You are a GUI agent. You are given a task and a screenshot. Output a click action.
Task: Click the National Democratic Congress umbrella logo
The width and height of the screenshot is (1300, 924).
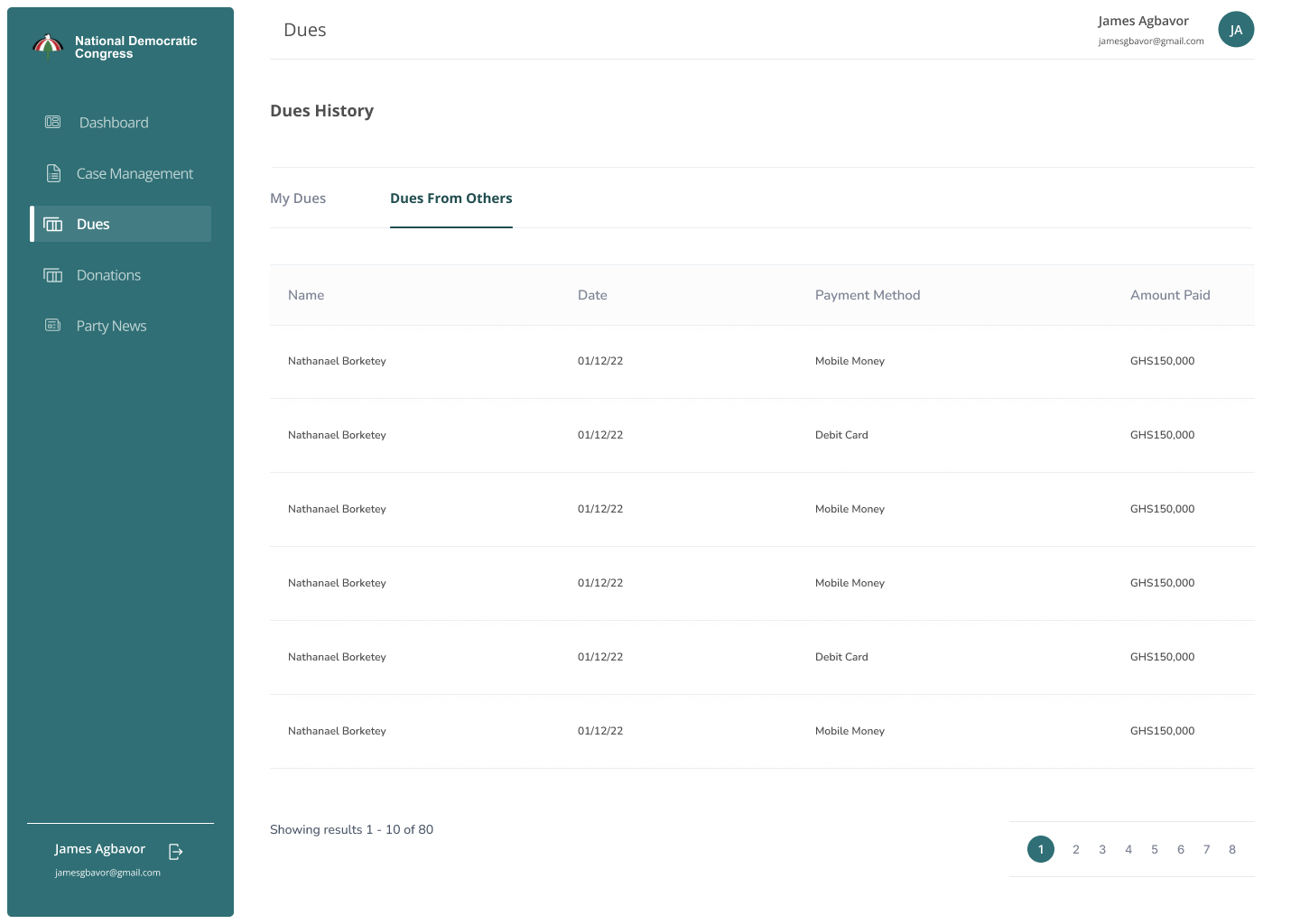pos(47,45)
